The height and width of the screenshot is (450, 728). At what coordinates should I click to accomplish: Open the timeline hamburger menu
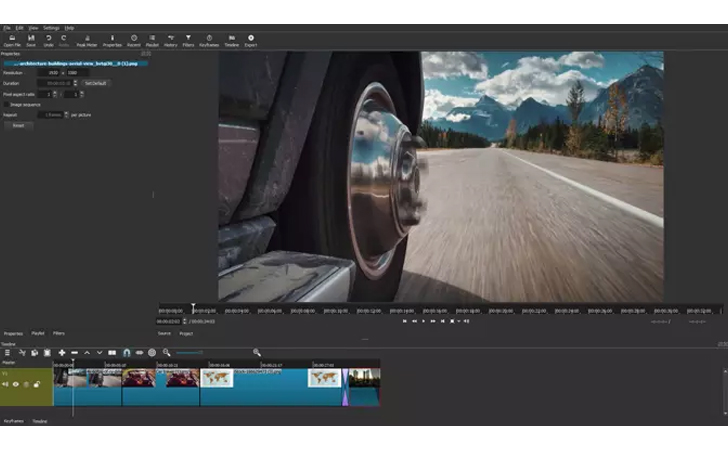[7, 353]
